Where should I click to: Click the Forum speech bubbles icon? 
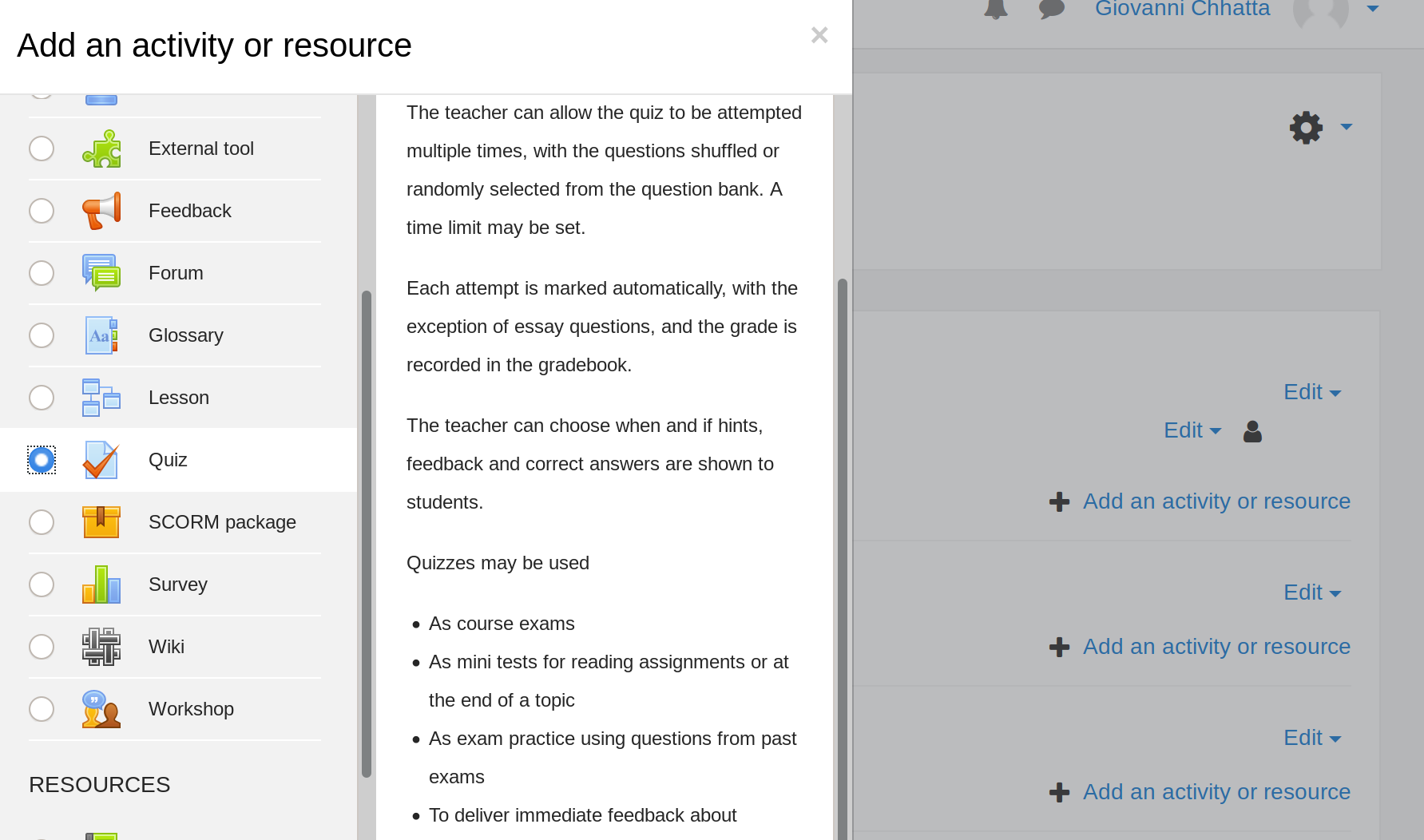(x=101, y=273)
